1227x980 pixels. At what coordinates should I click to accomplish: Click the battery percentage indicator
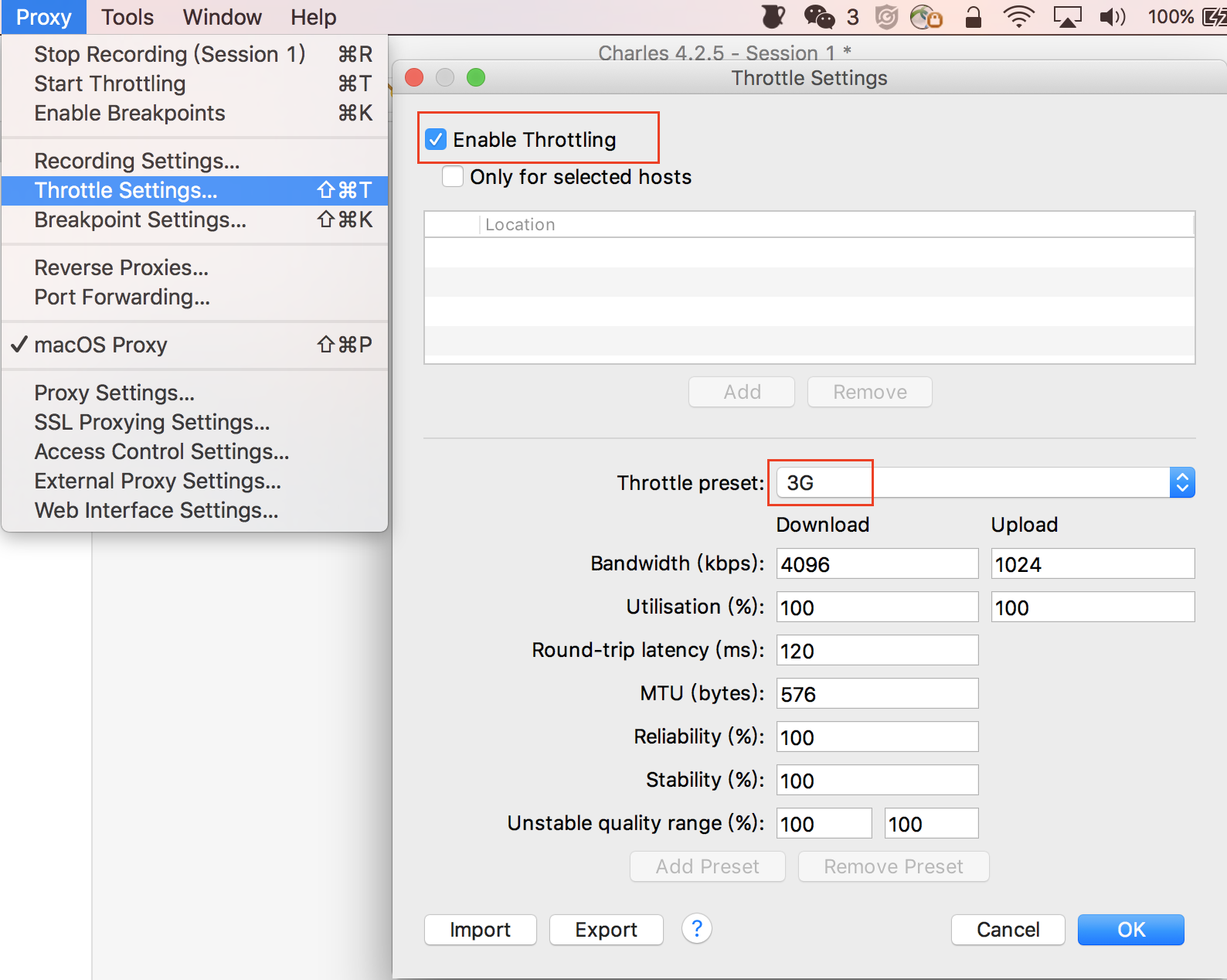pyautogui.click(x=1171, y=17)
